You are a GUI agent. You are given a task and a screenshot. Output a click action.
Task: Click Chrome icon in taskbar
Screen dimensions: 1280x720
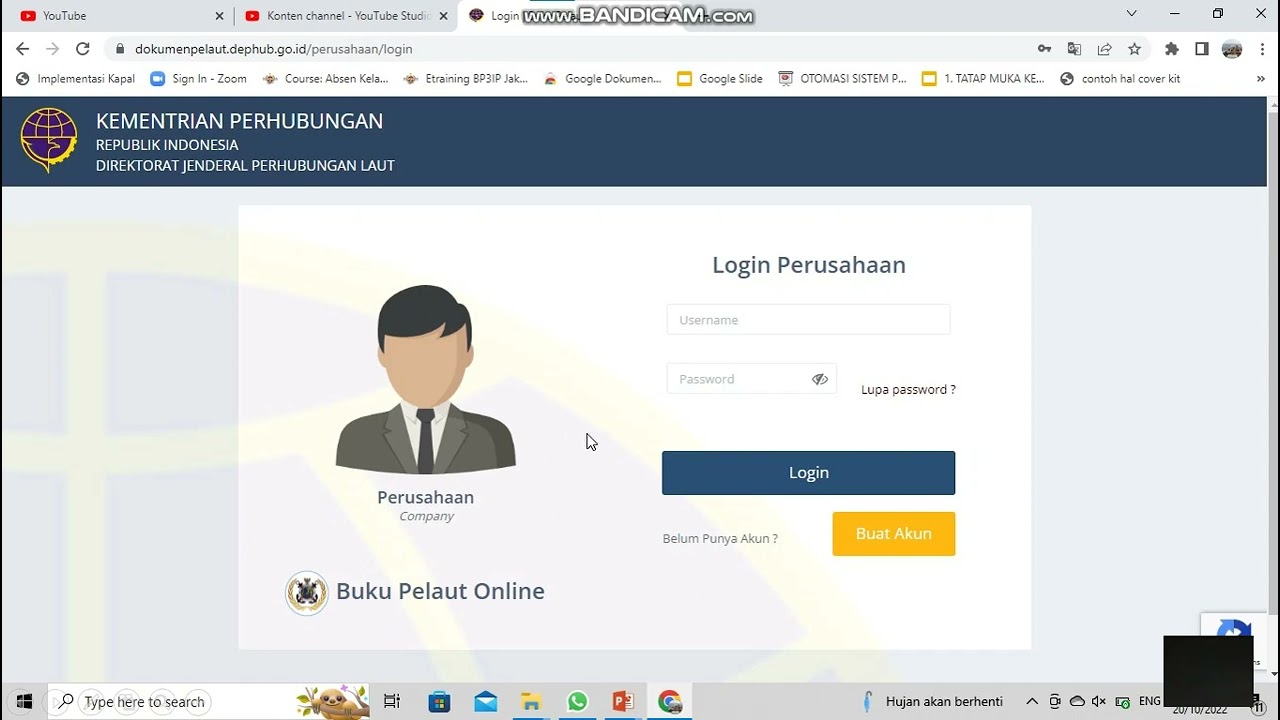pyautogui.click(x=669, y=701)
